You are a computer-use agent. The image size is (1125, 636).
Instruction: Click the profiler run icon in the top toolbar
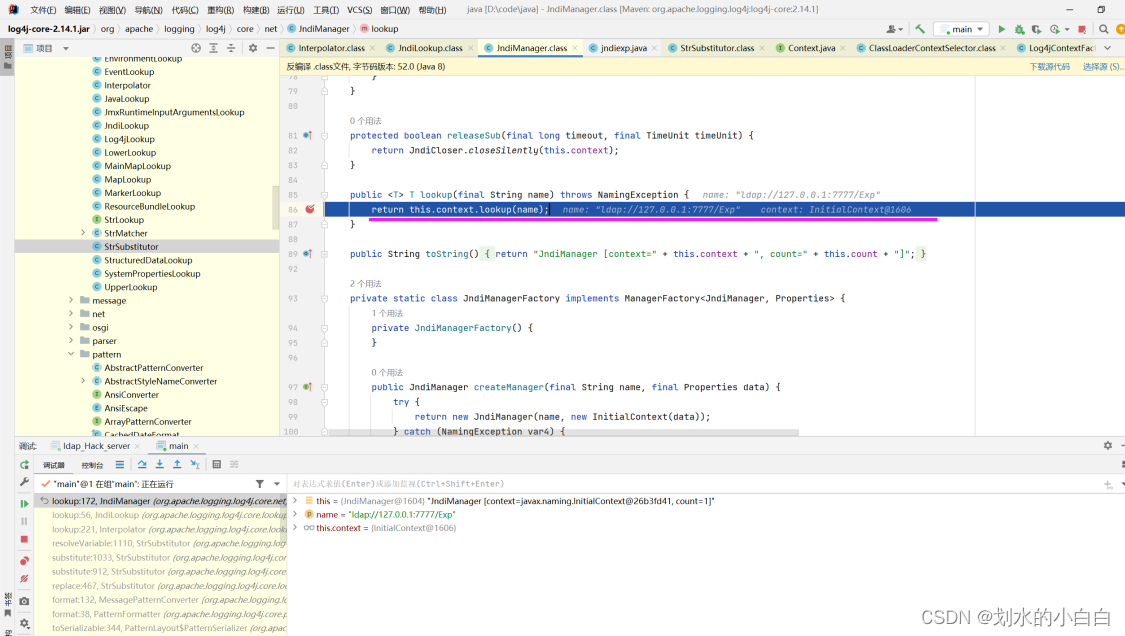pos(1054,29)
